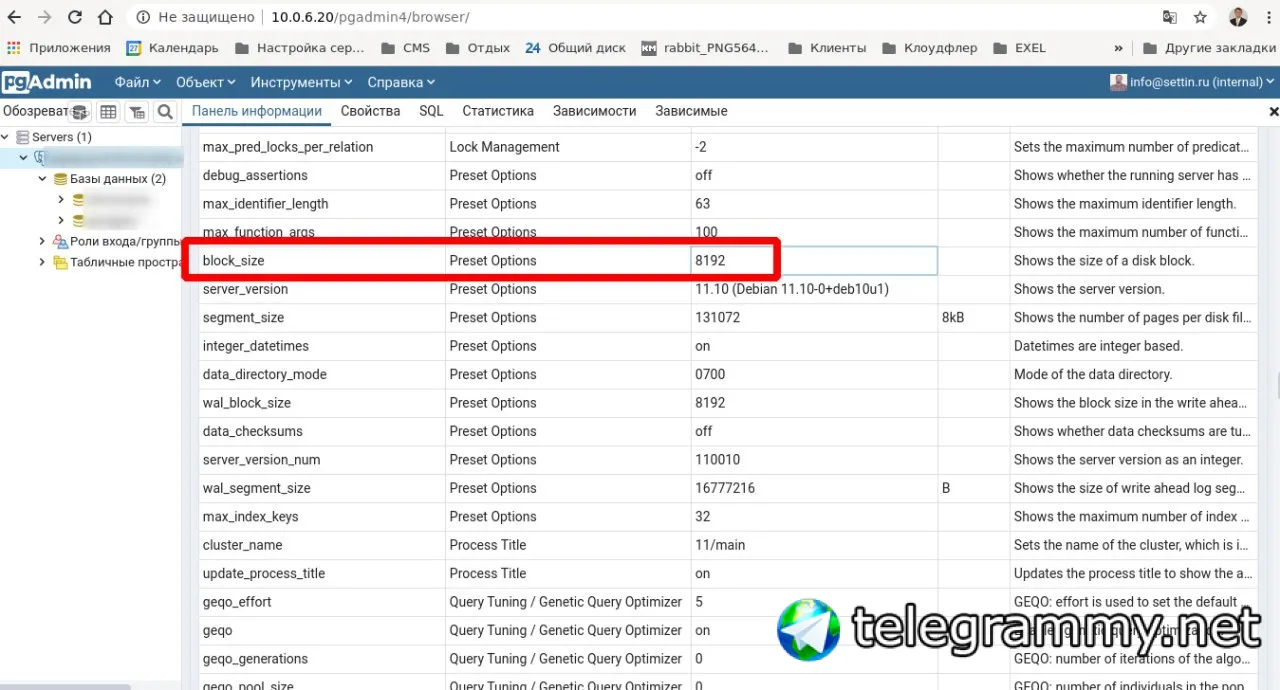The image size is (1280, 690).
Task: Collapse the Базы данных (2) node
Action: [x=42, y=179]
